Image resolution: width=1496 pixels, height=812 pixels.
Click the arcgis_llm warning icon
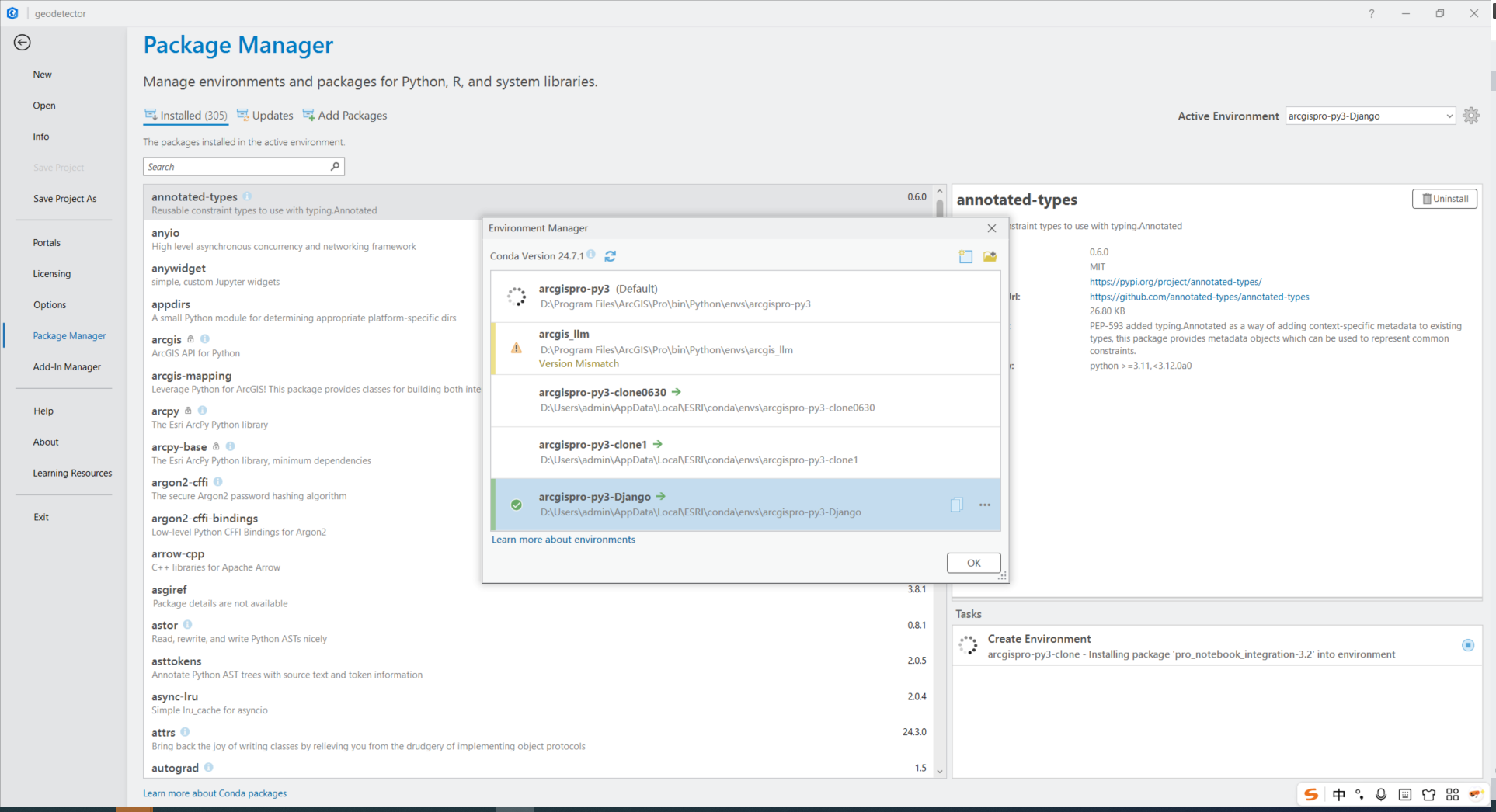point(517,349)
